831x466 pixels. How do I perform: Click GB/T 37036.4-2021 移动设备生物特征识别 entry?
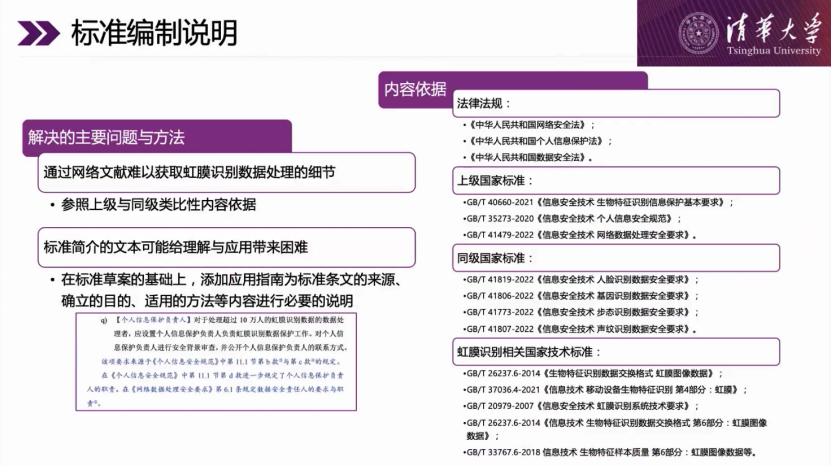tap(605, 390)
